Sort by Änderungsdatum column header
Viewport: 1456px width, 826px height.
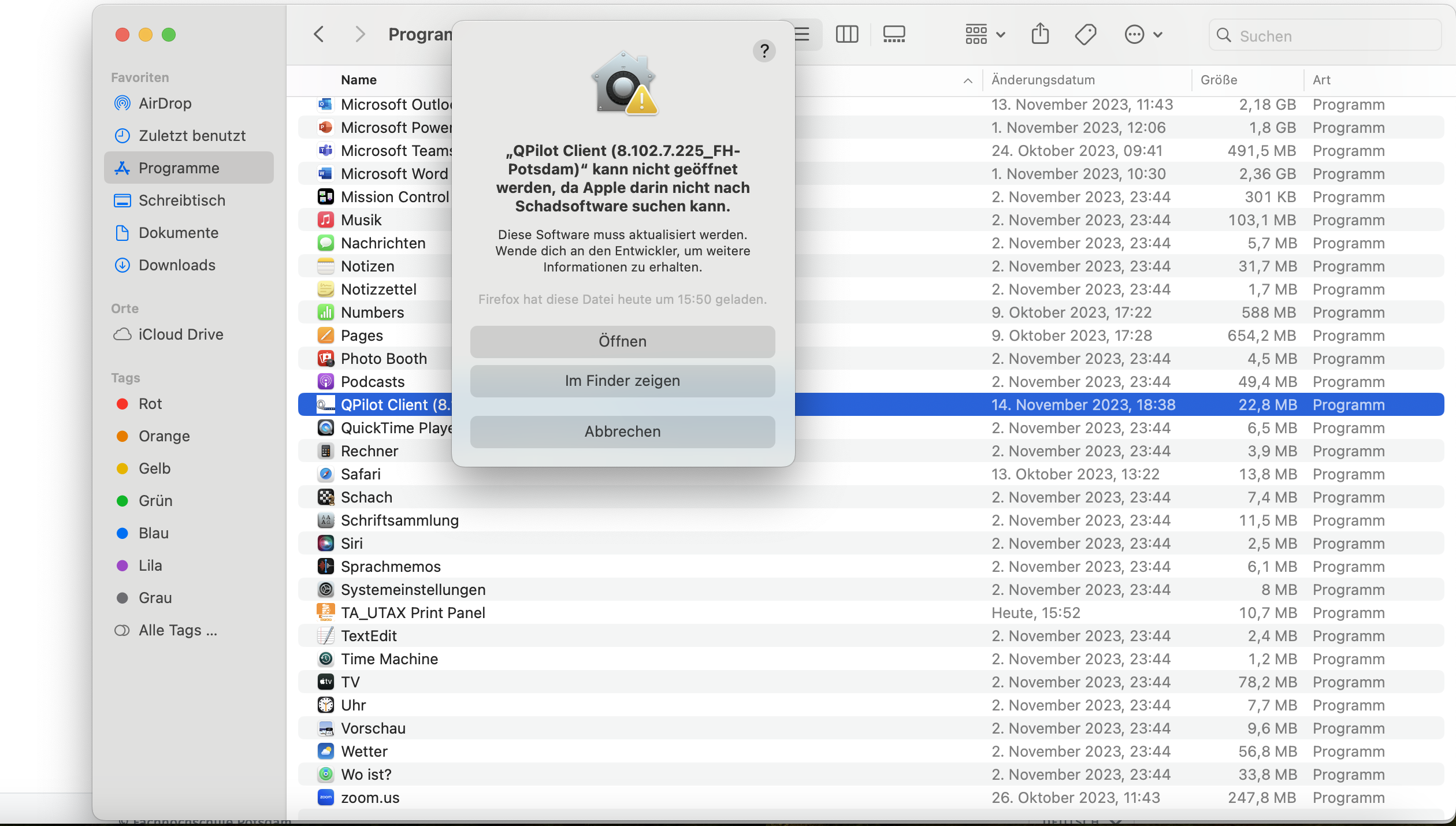[x=1043, y=80]
